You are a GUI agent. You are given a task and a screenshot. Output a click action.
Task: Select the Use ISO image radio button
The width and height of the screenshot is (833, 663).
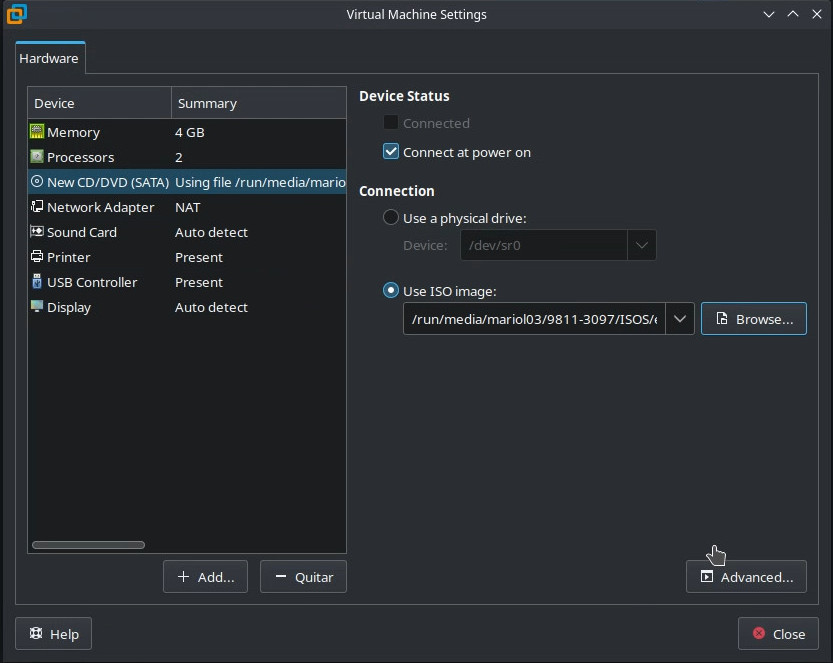click(391, 291)
